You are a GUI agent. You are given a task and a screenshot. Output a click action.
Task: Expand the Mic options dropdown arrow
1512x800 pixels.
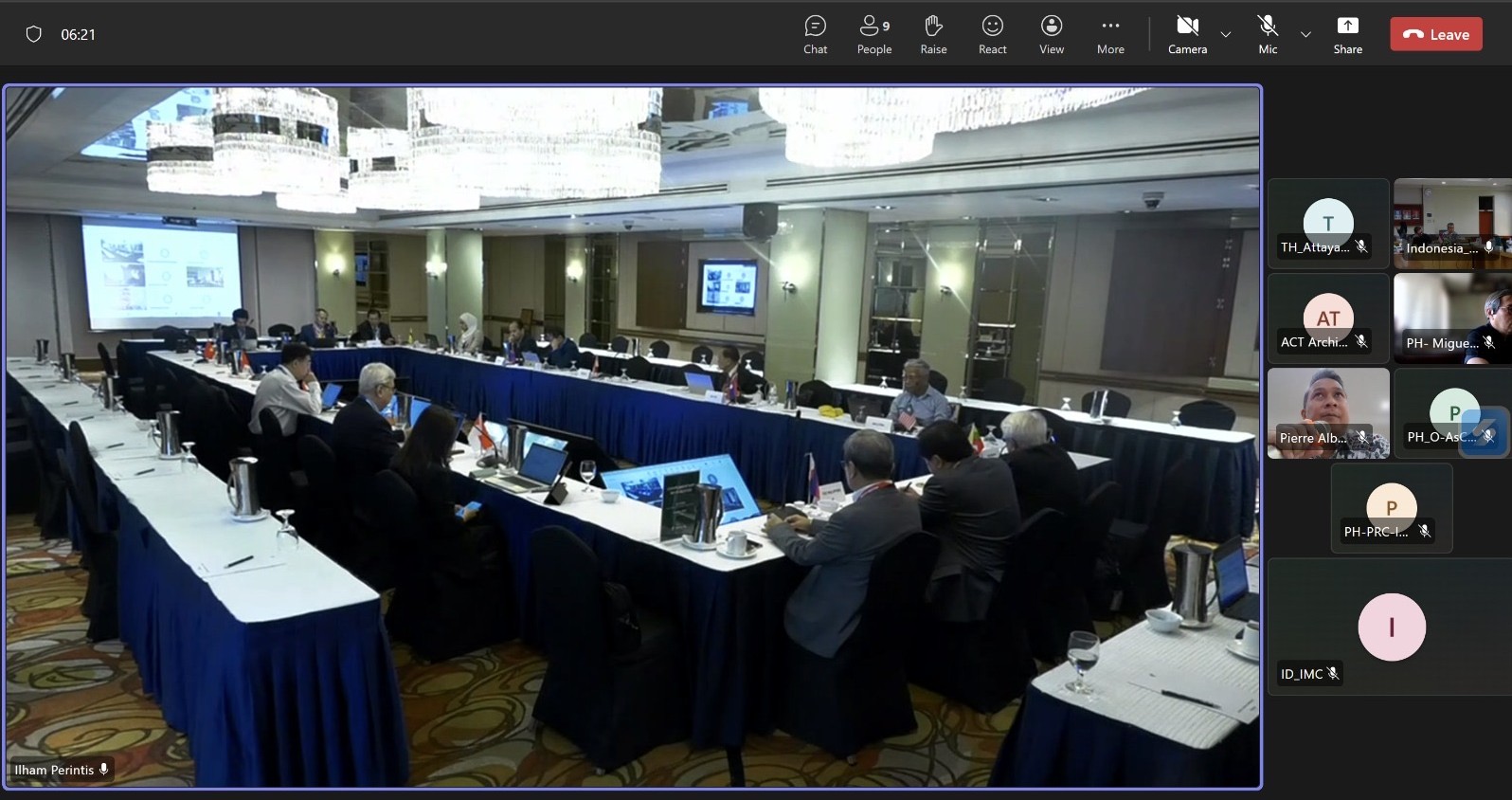[x=1305, y=35]
